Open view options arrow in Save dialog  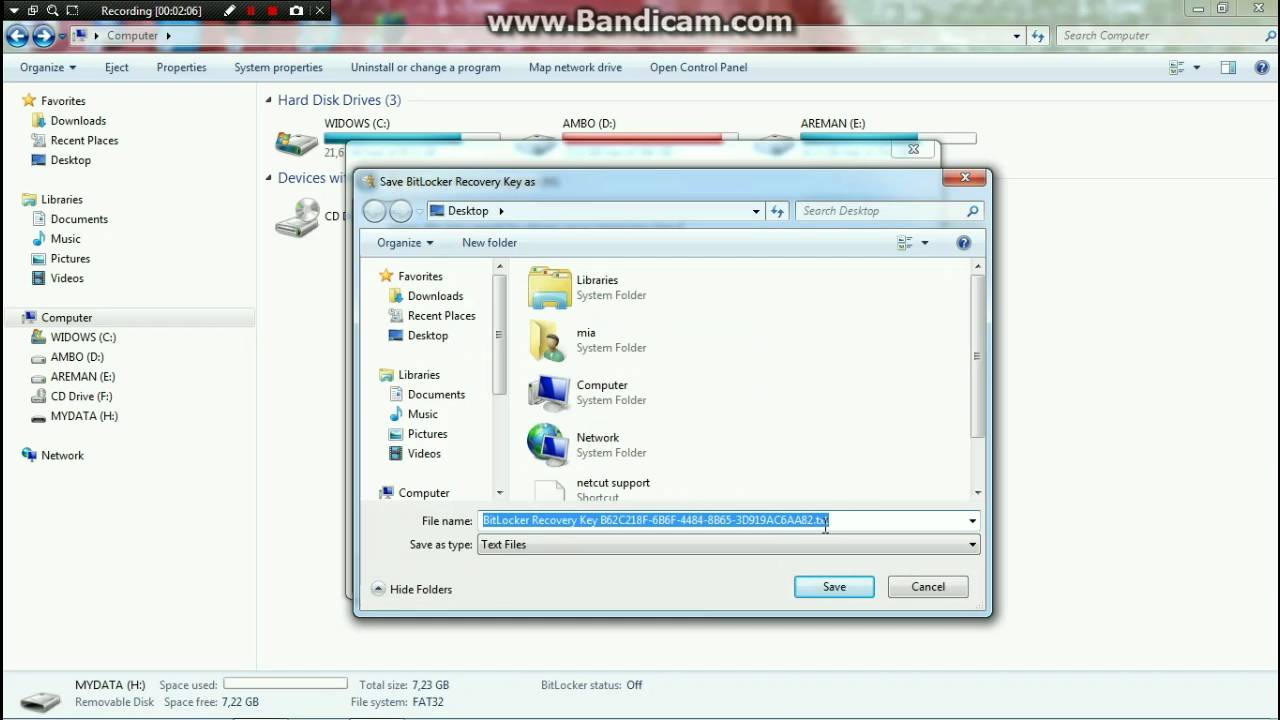point(925,242)
